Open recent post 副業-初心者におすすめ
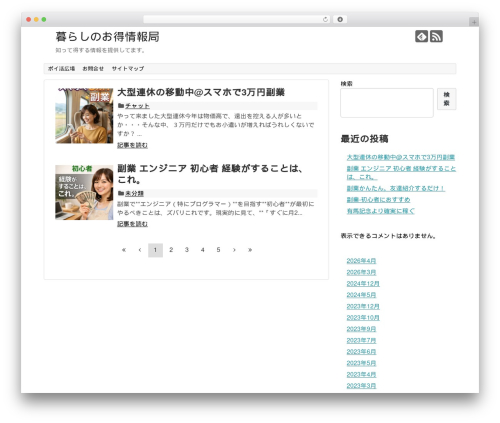Image resolution: width=500 pixels, height=423 pixels. click(378, 200)
